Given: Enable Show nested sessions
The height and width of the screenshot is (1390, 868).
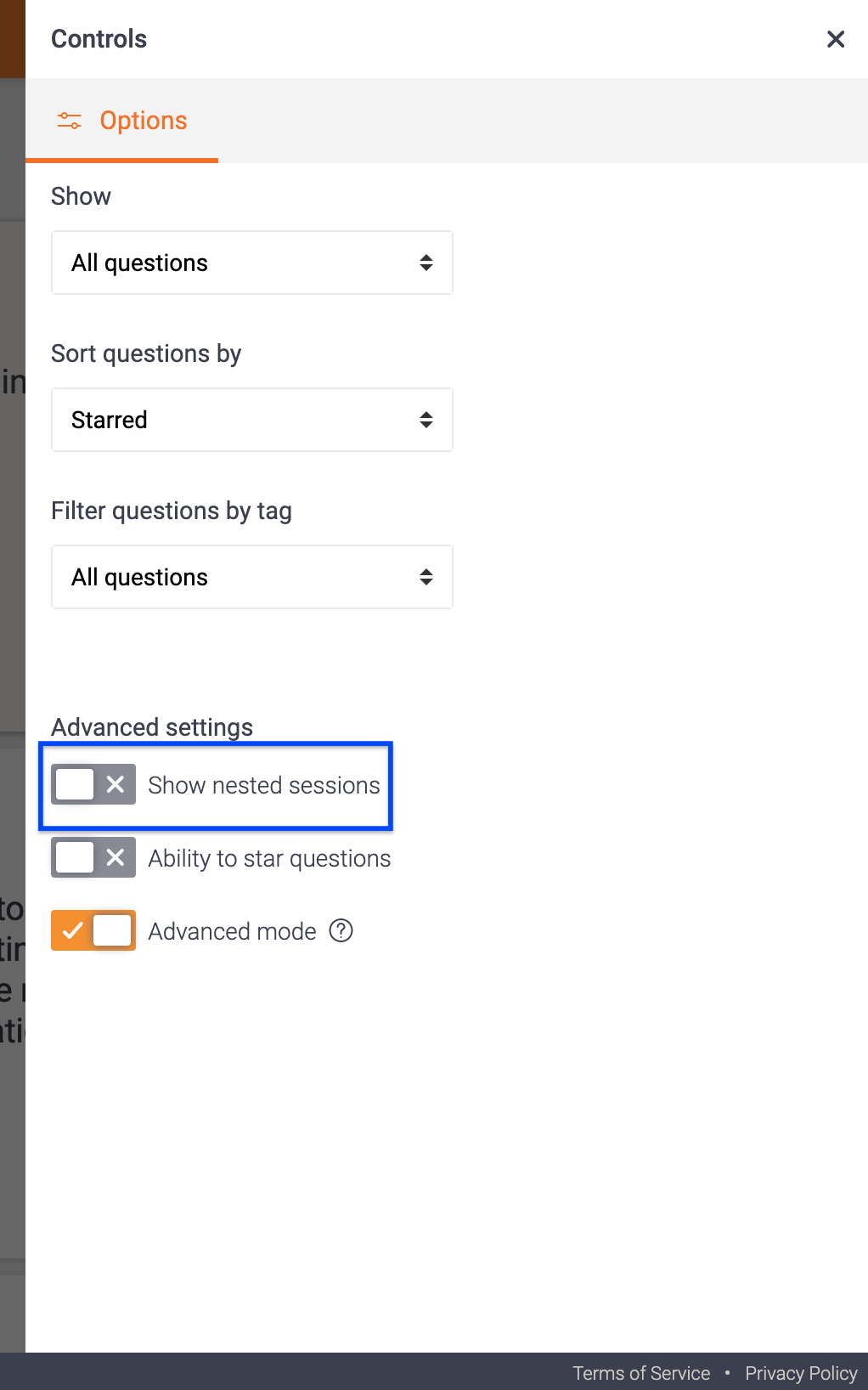Looking at the screenshot, I should [x=93, y=784].
